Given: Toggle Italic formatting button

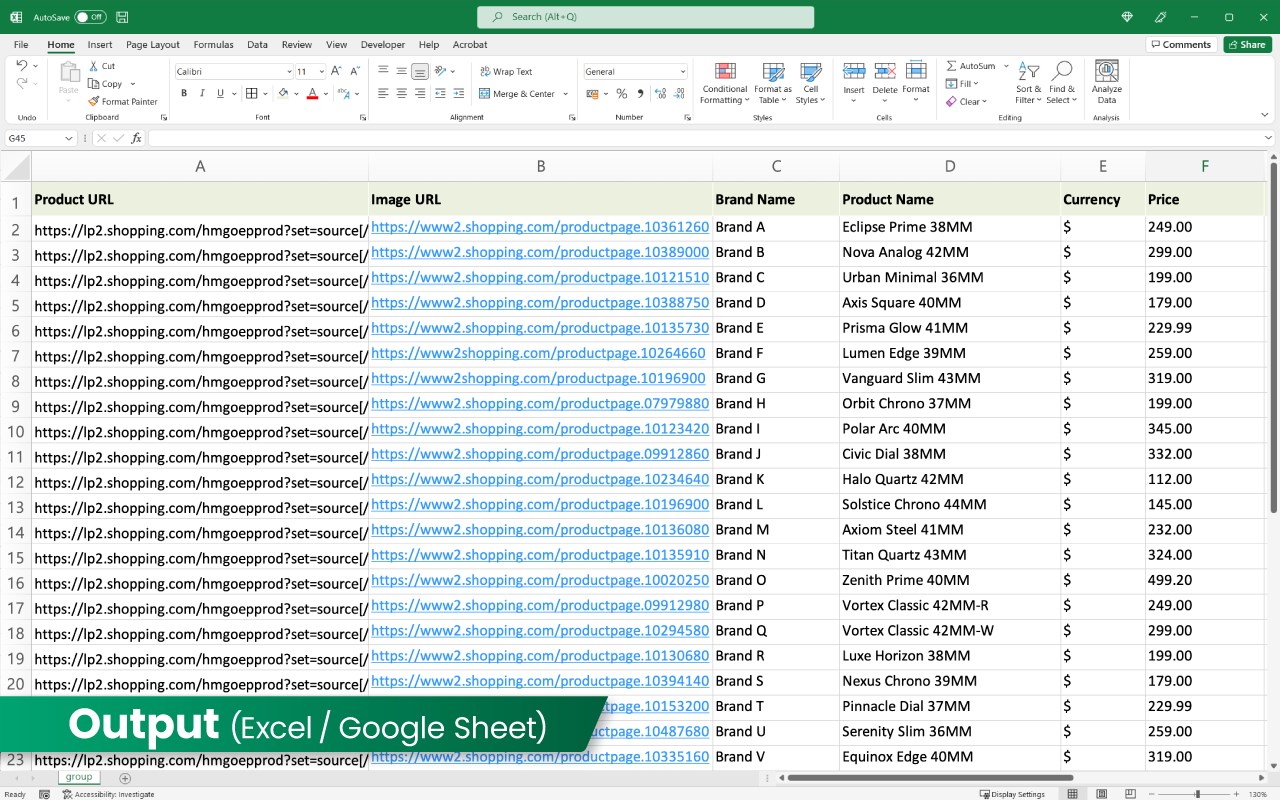Looking at the screenshot, I should pyautogui.click(x=203, y=94).
